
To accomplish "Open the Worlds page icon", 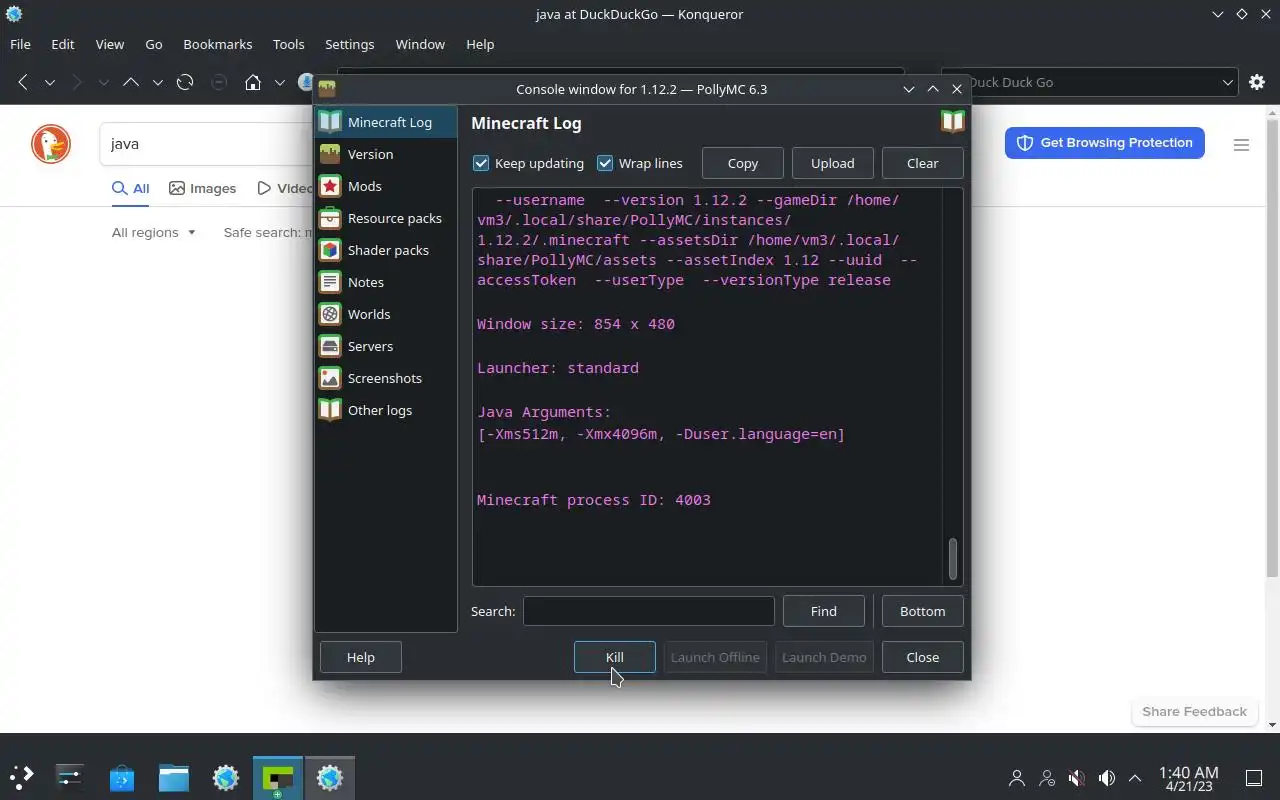I will (x=330, y=314).
